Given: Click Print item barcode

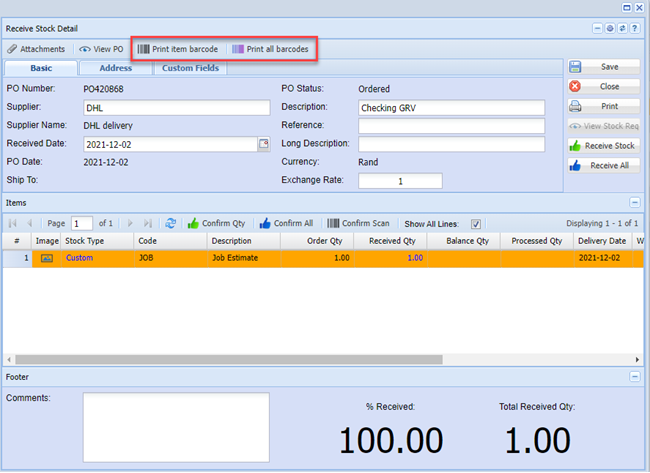Looking at the screenshot, I should click(x=178, y=49).
